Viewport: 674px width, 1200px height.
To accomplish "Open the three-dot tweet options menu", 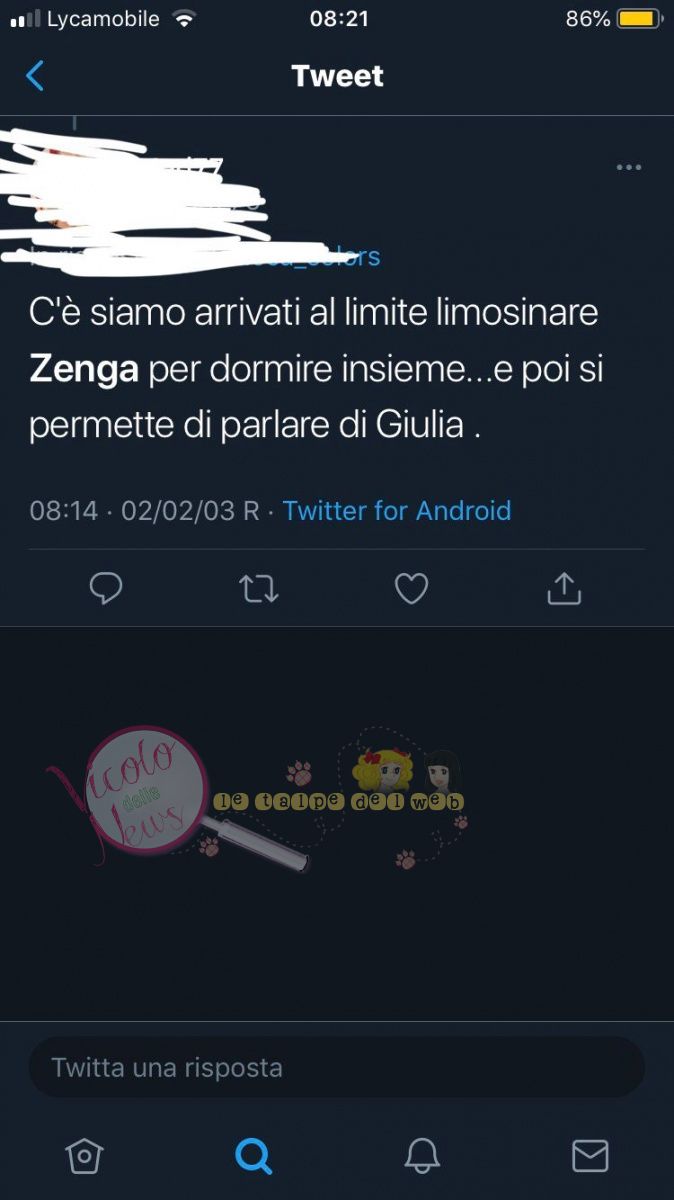I will (x=628, y=167).
